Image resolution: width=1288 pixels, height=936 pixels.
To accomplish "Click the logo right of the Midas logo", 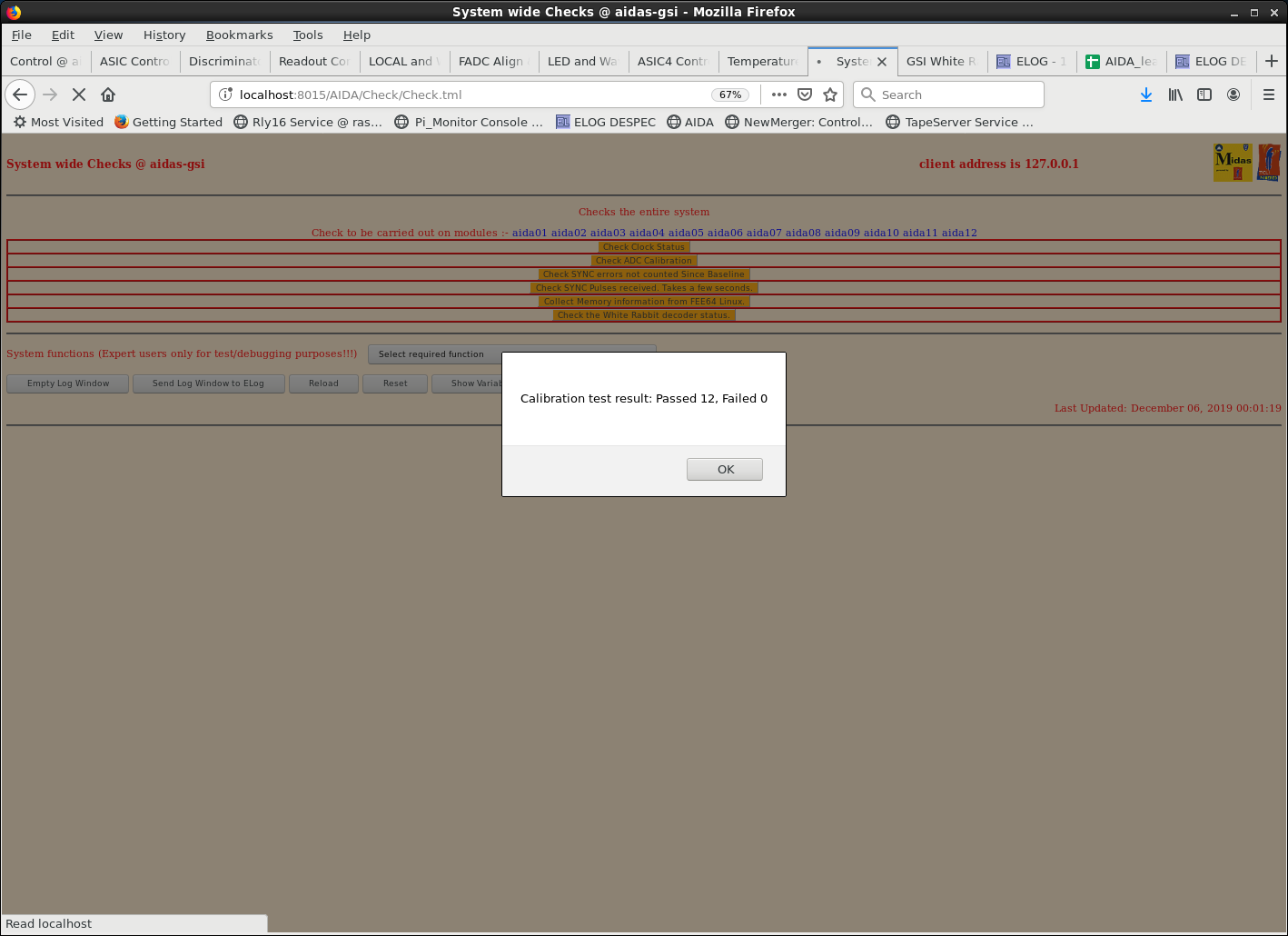I will (1269, 163).
